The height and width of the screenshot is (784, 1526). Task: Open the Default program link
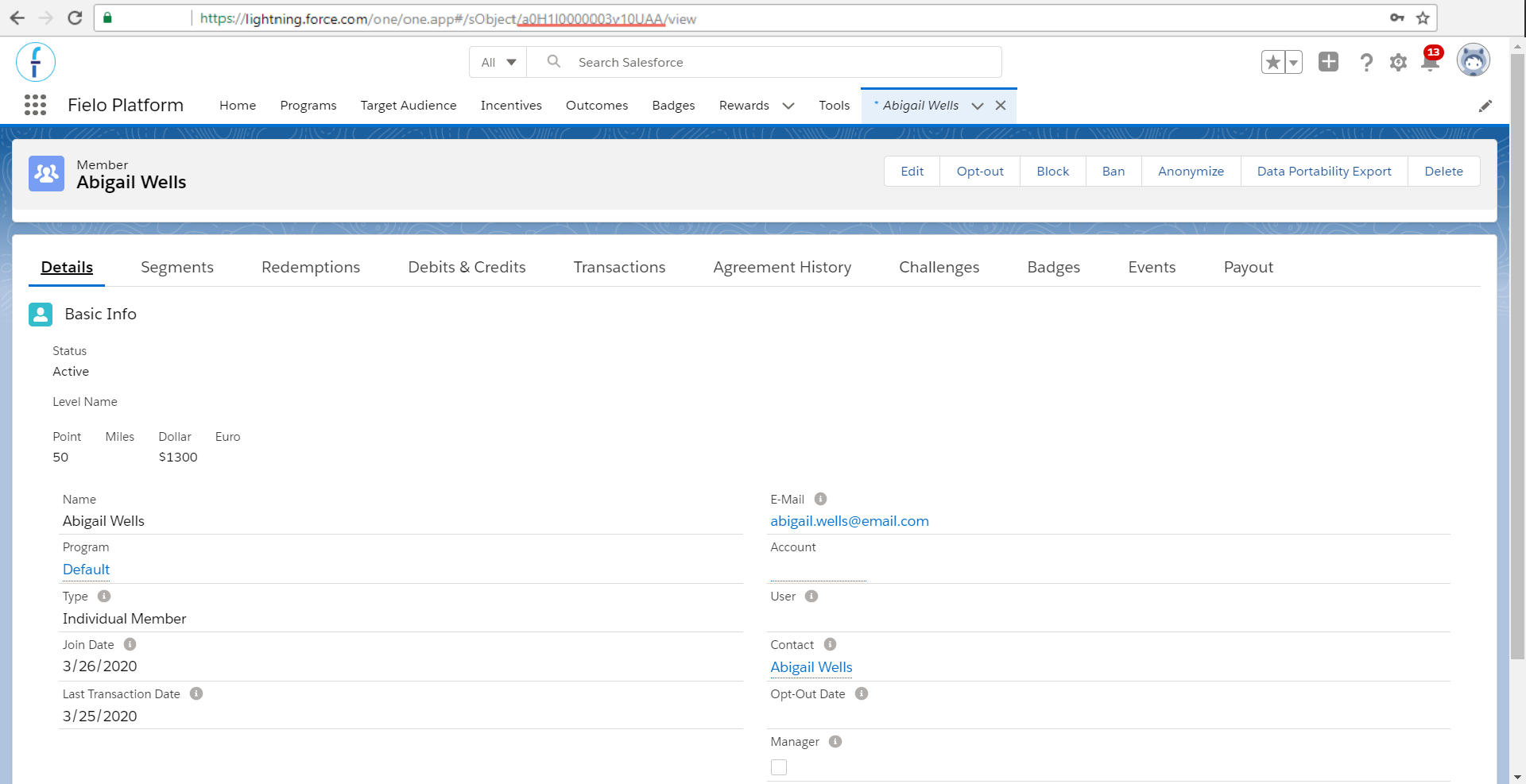click(x=87, y=570)
